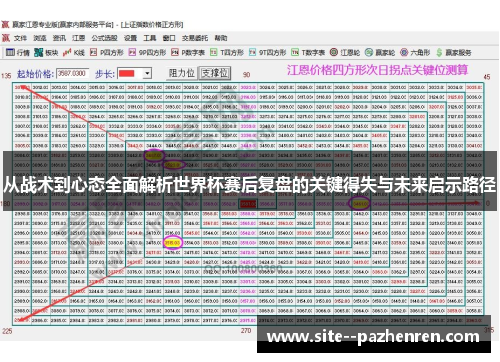Open the 行情 market quotes toolbar icon
500x362 pixels.
tap(10, 52)
